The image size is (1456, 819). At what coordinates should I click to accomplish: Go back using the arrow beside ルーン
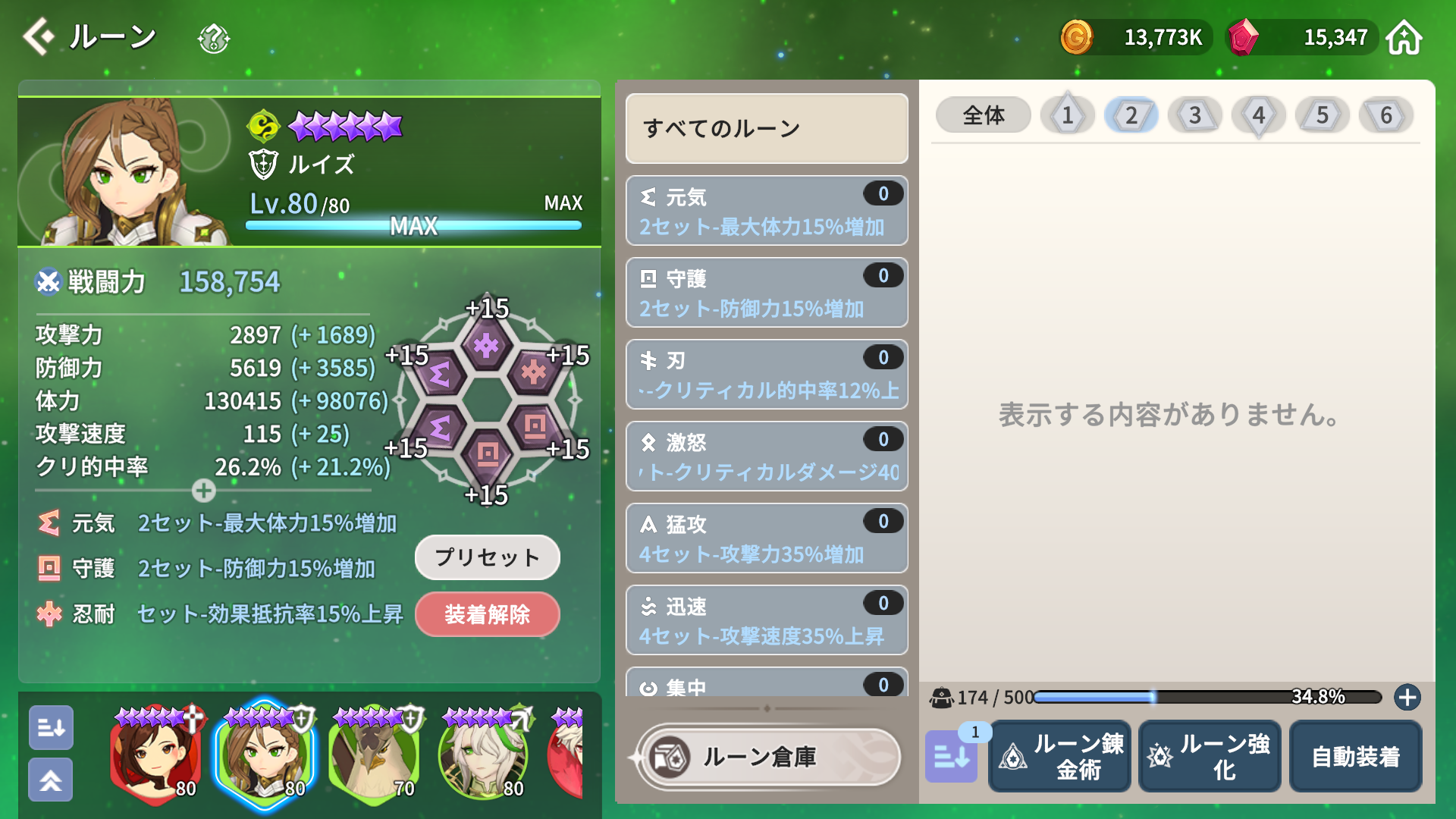(x=39, y=36)
